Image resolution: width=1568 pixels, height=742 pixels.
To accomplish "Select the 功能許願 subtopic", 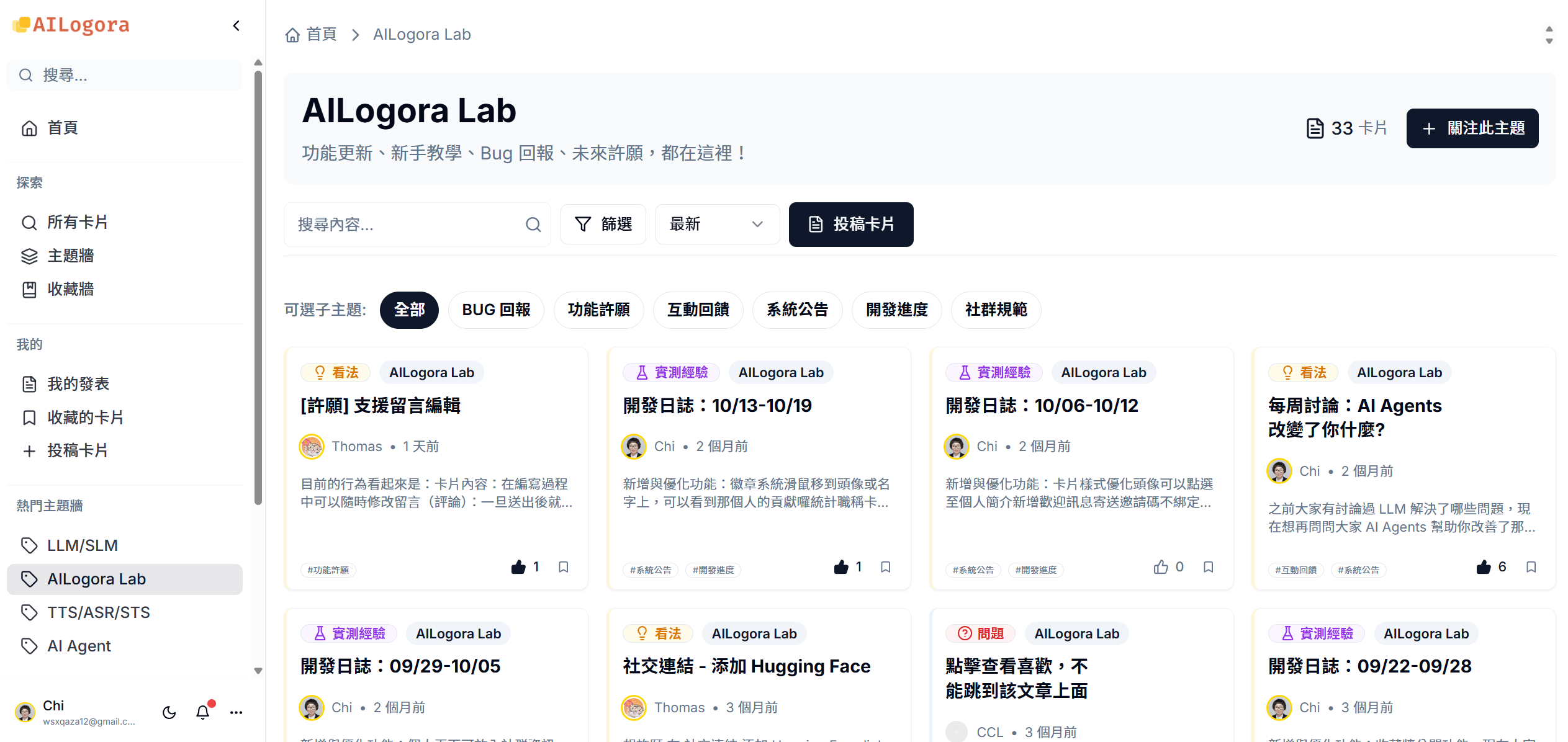I will [598, 310].
